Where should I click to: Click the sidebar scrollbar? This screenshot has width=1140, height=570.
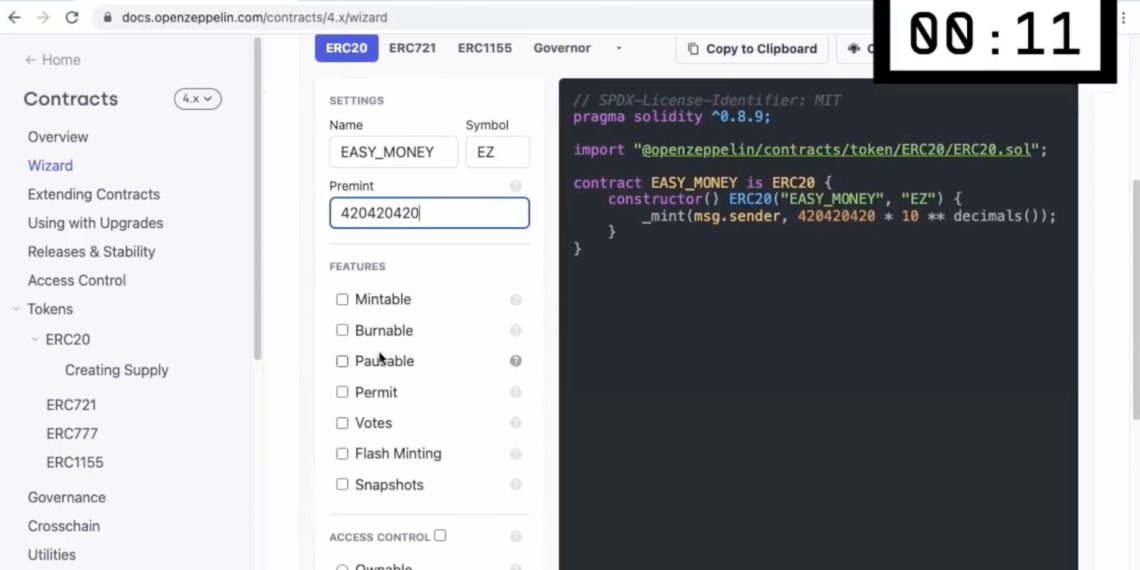pos(257,198)
